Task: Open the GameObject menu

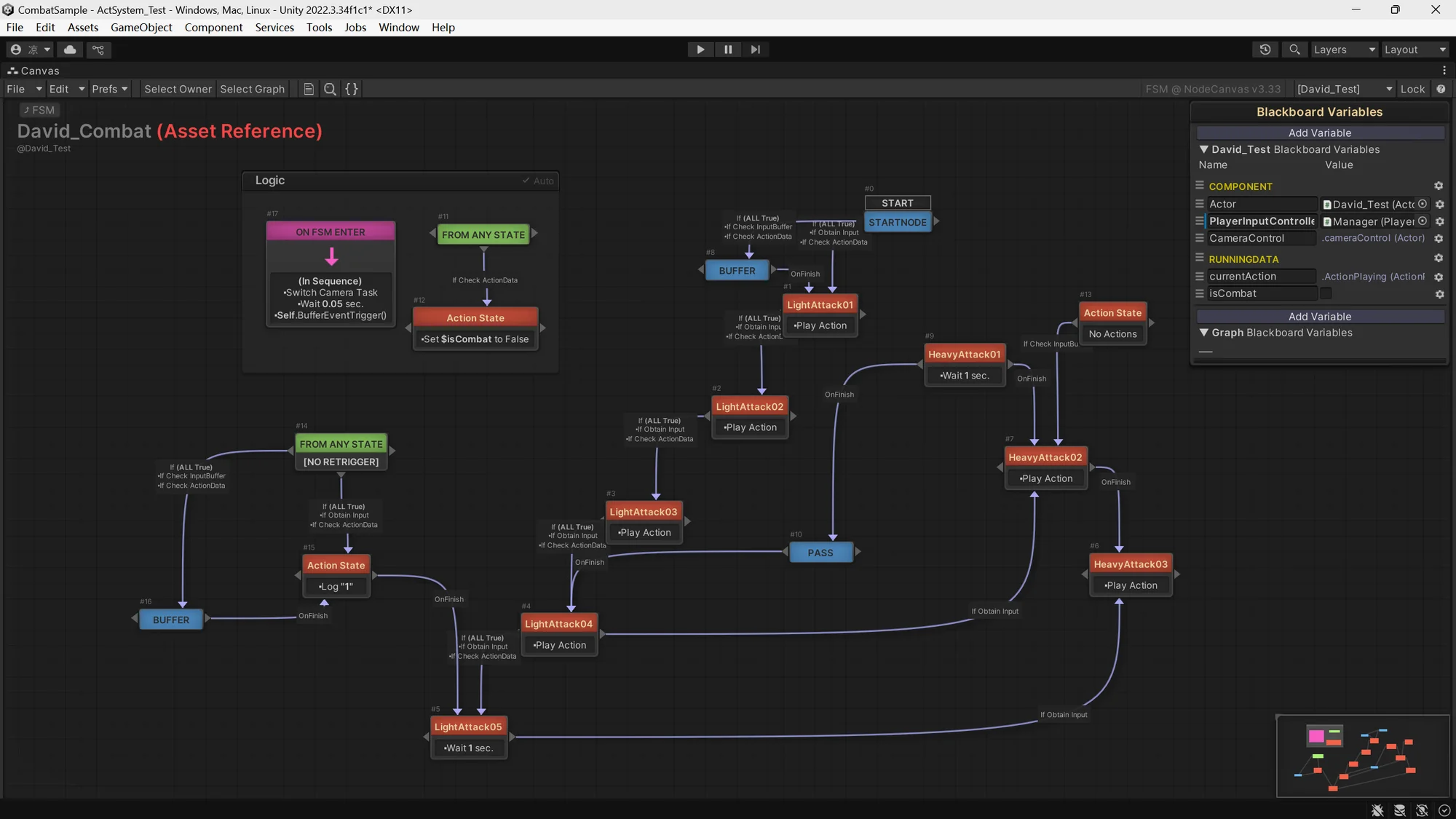Action: (141, 27)
